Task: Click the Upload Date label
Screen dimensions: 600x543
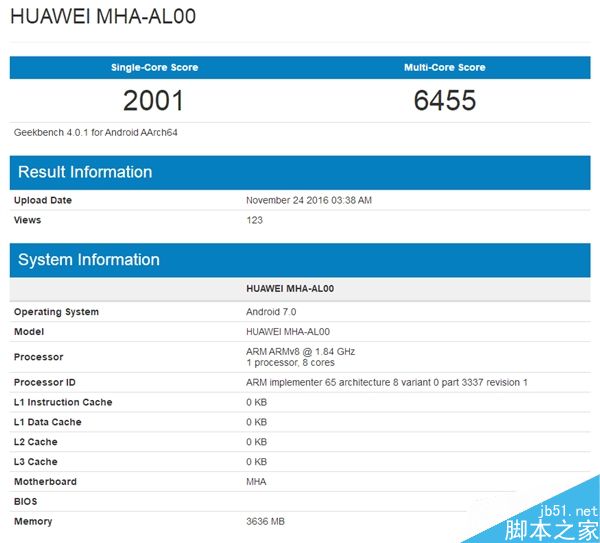Action: 43,200
